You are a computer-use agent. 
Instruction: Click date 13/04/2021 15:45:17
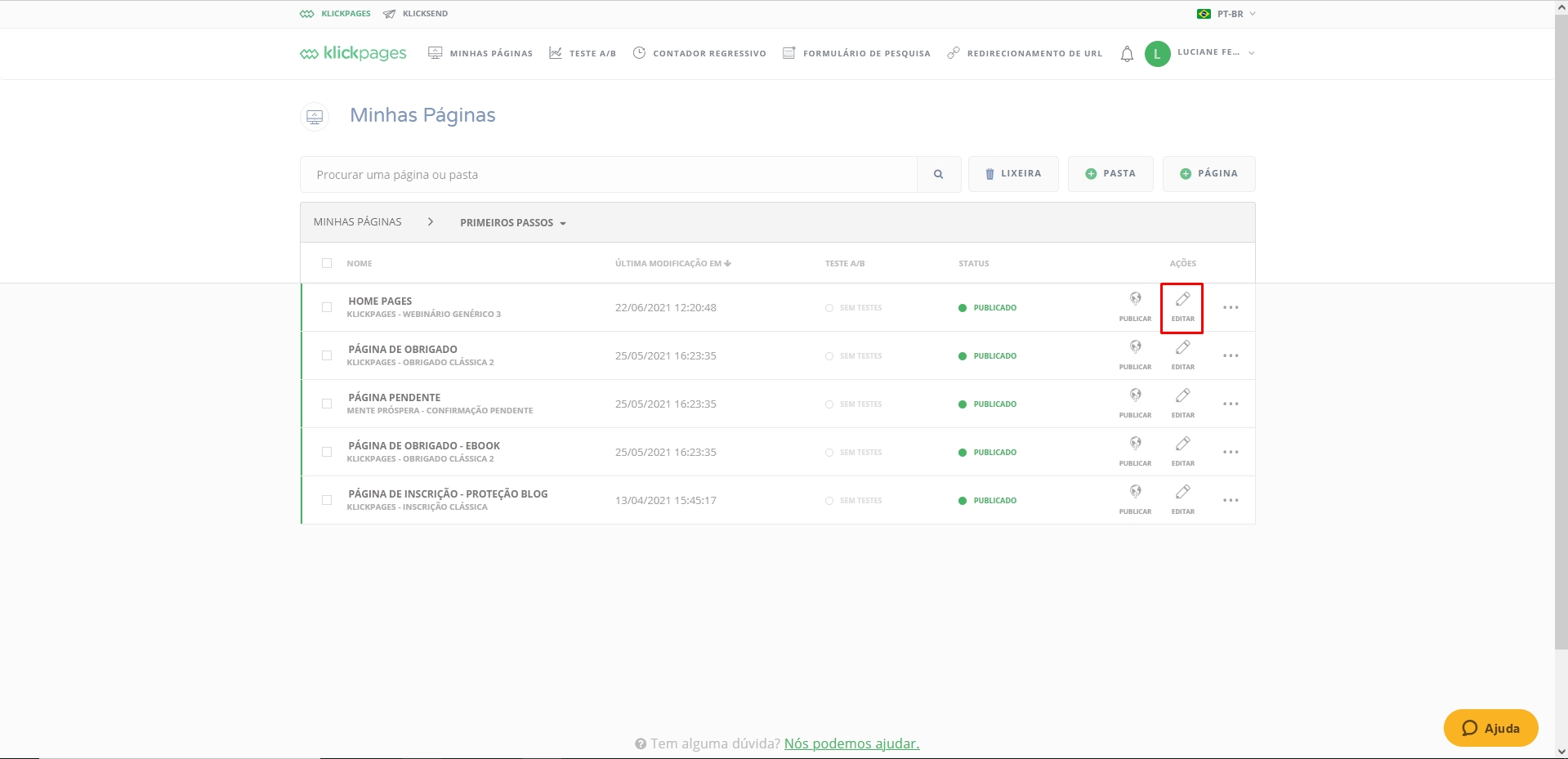[666, 500]
